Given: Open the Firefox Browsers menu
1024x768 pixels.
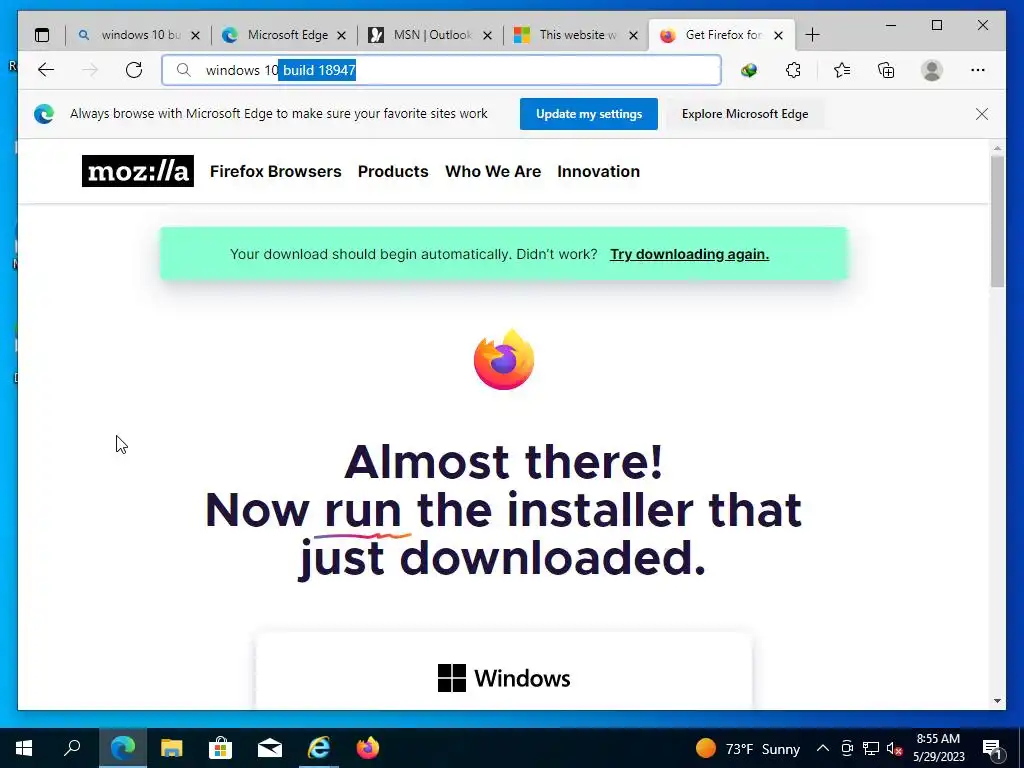Looking at the screenshot, I should (276, 171).
